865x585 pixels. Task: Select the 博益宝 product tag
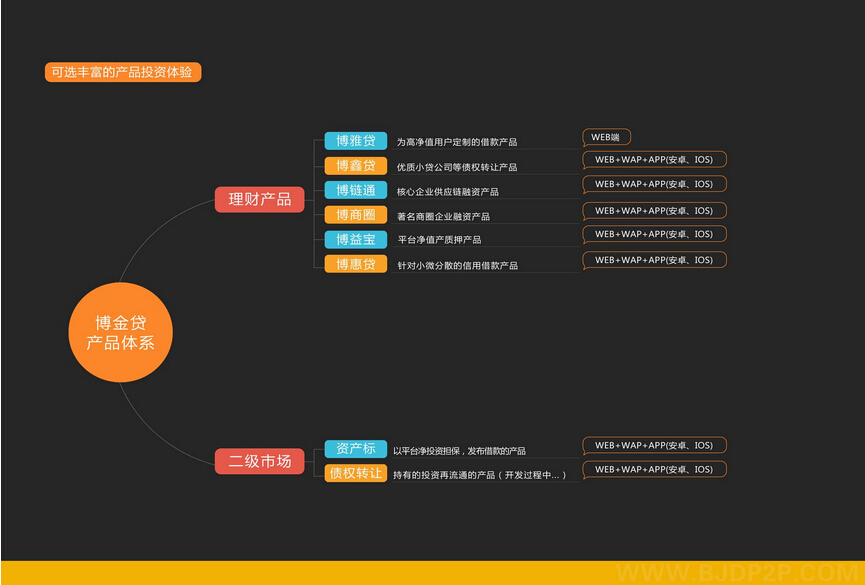(355, 239)
